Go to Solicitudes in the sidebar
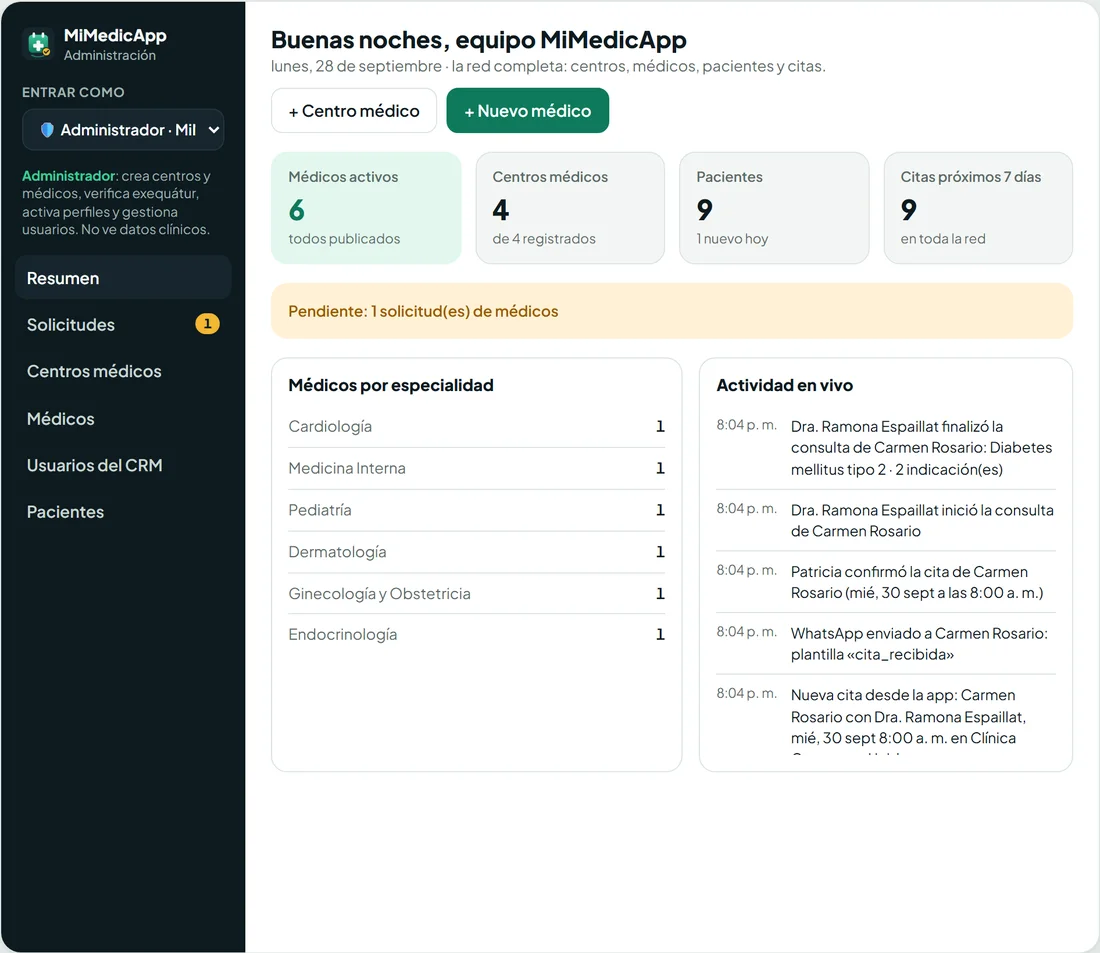 pos(123,324)
